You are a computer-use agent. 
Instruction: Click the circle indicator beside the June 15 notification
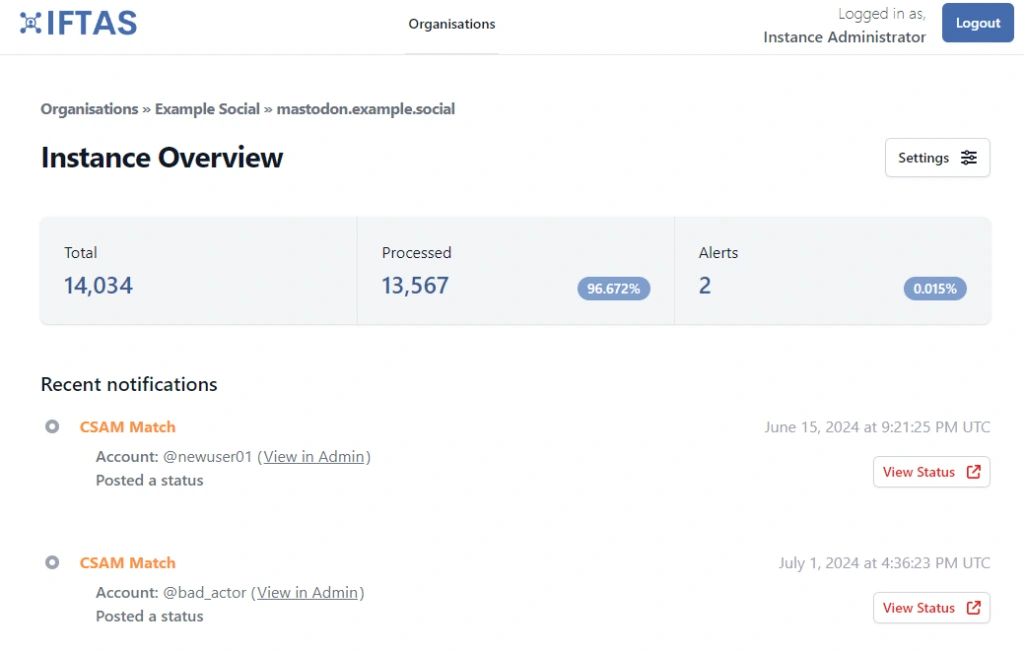click(x=52, y=426)
